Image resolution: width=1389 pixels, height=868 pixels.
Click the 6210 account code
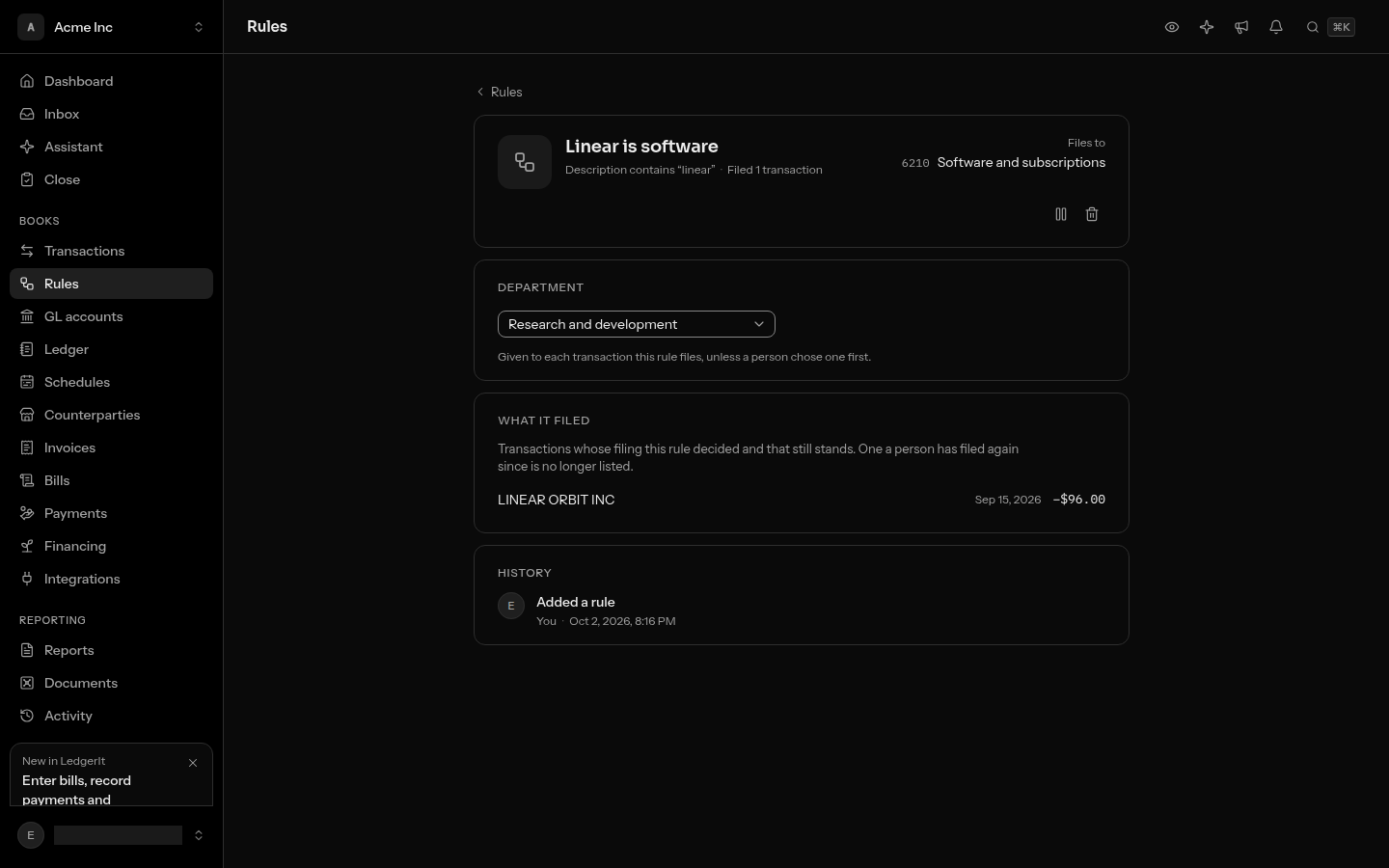click(x=915, y=163)
